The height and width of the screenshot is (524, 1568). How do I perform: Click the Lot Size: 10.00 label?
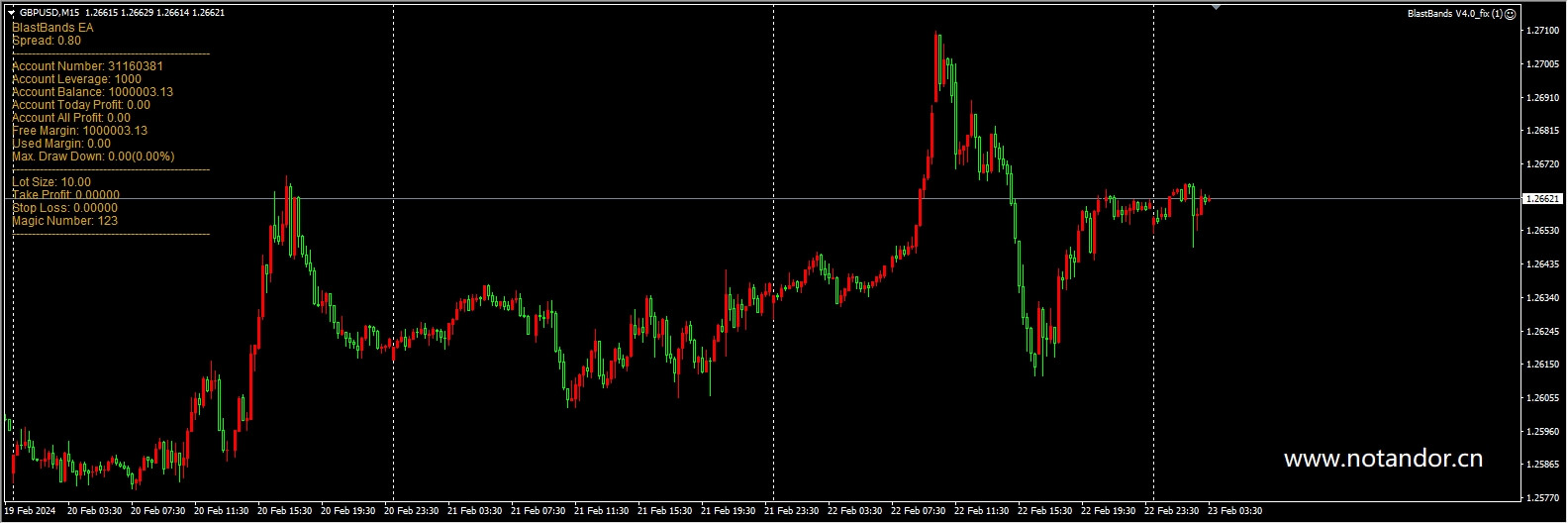tap(51, 182)
